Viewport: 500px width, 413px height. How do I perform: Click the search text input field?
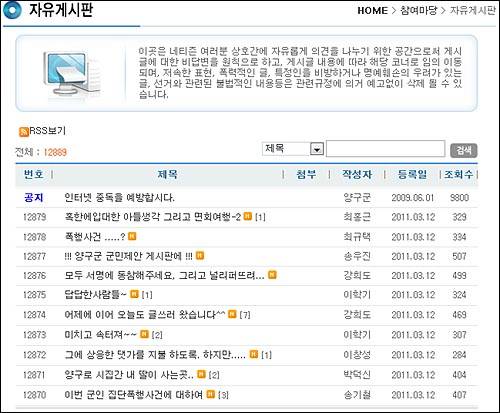tap(385, 149)
